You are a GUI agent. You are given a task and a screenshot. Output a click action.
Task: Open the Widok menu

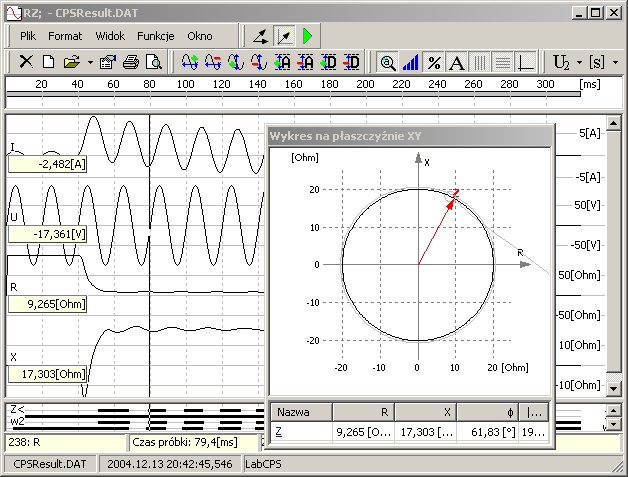pos(110,36)
